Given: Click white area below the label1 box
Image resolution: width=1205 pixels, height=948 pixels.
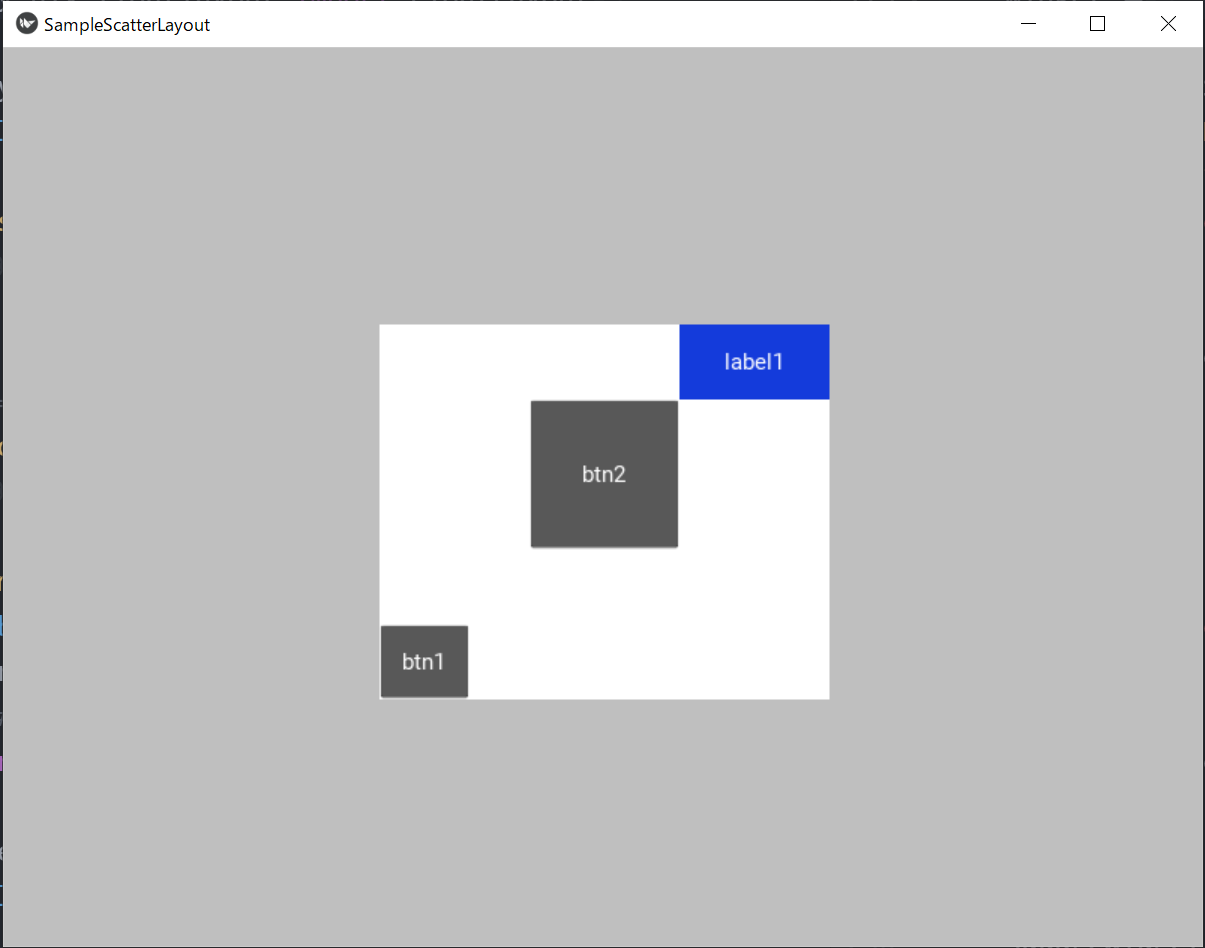Looking at the screenshot, I should point(754,548).
